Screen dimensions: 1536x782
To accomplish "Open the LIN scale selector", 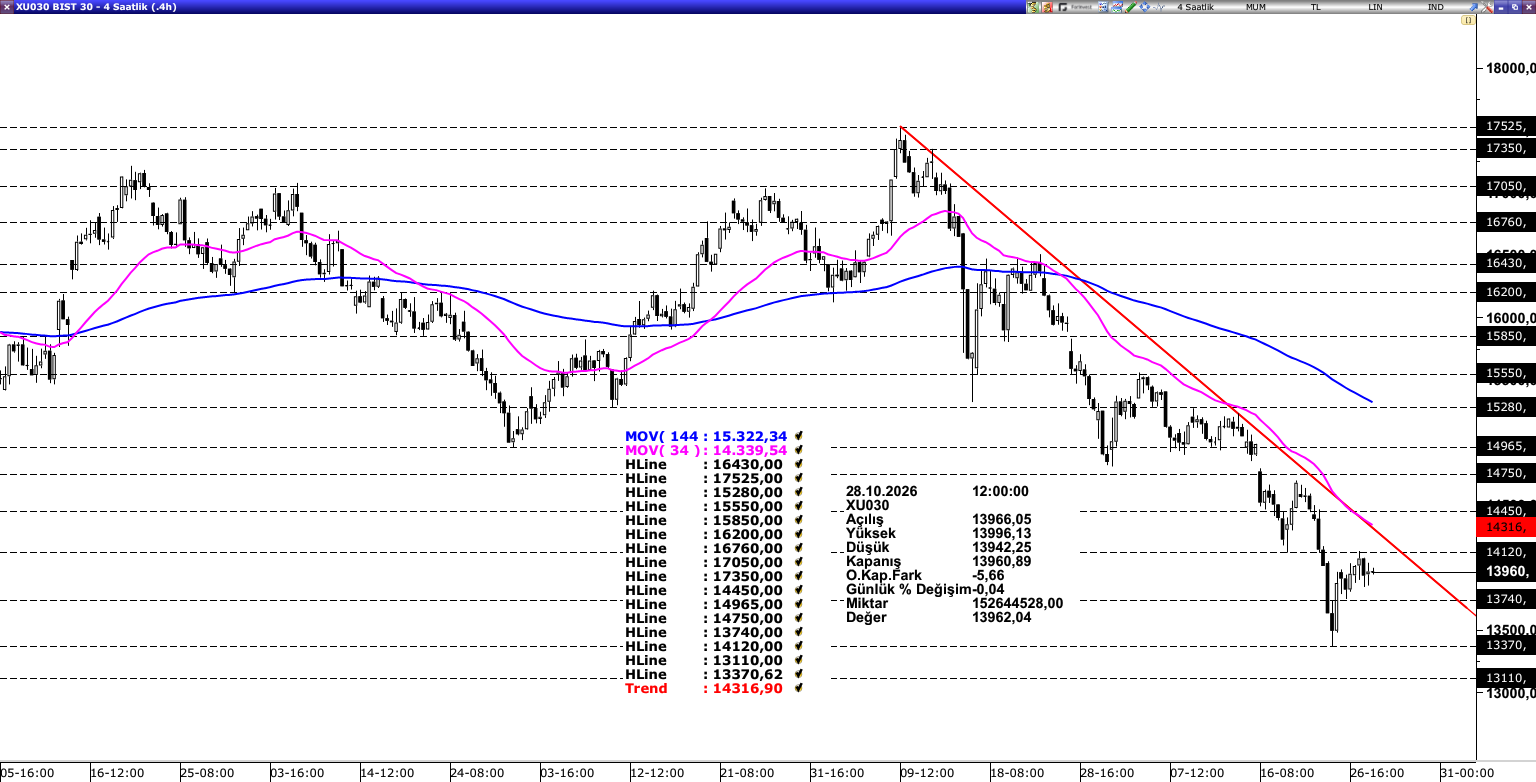I will point(1376,7).
